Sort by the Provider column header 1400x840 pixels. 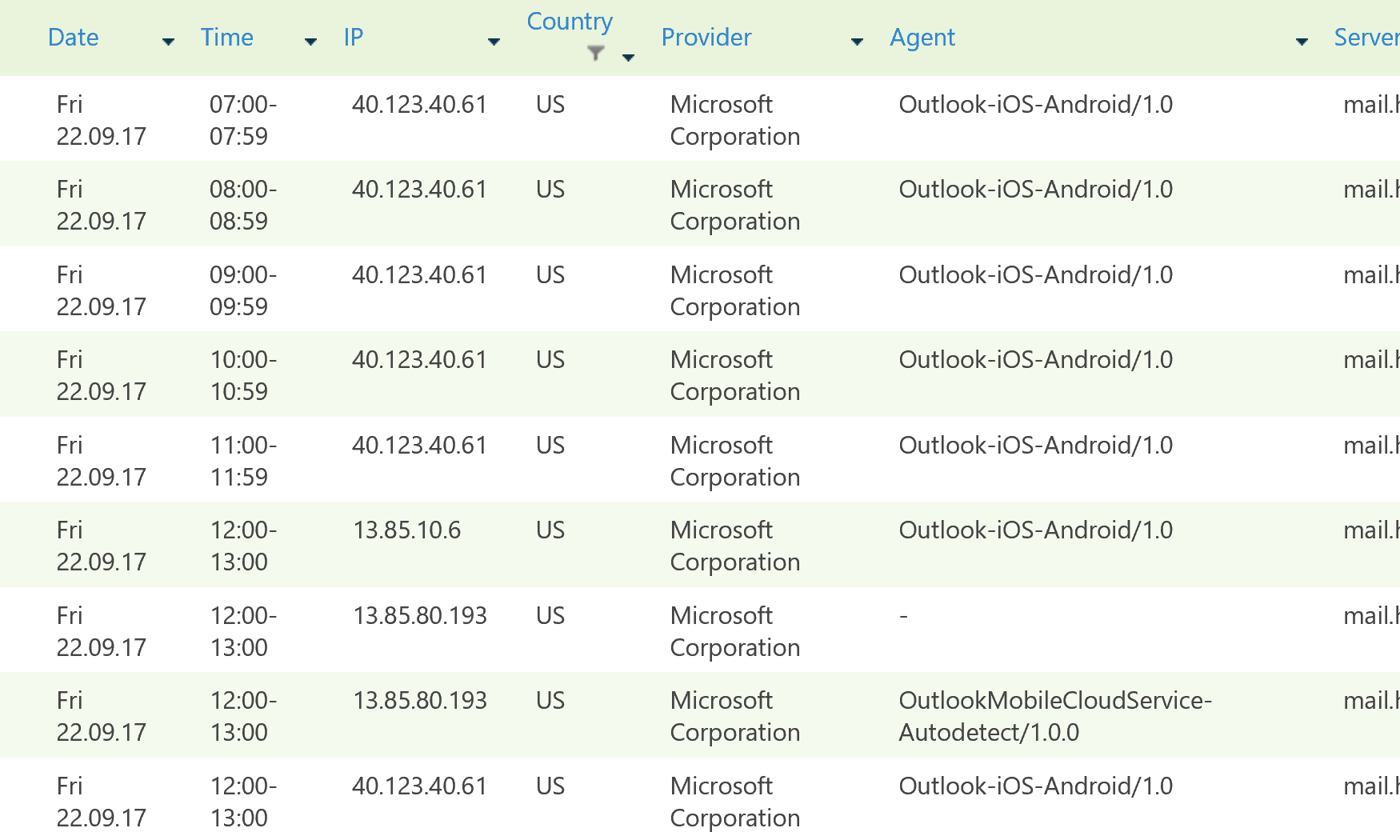[706, 38]
